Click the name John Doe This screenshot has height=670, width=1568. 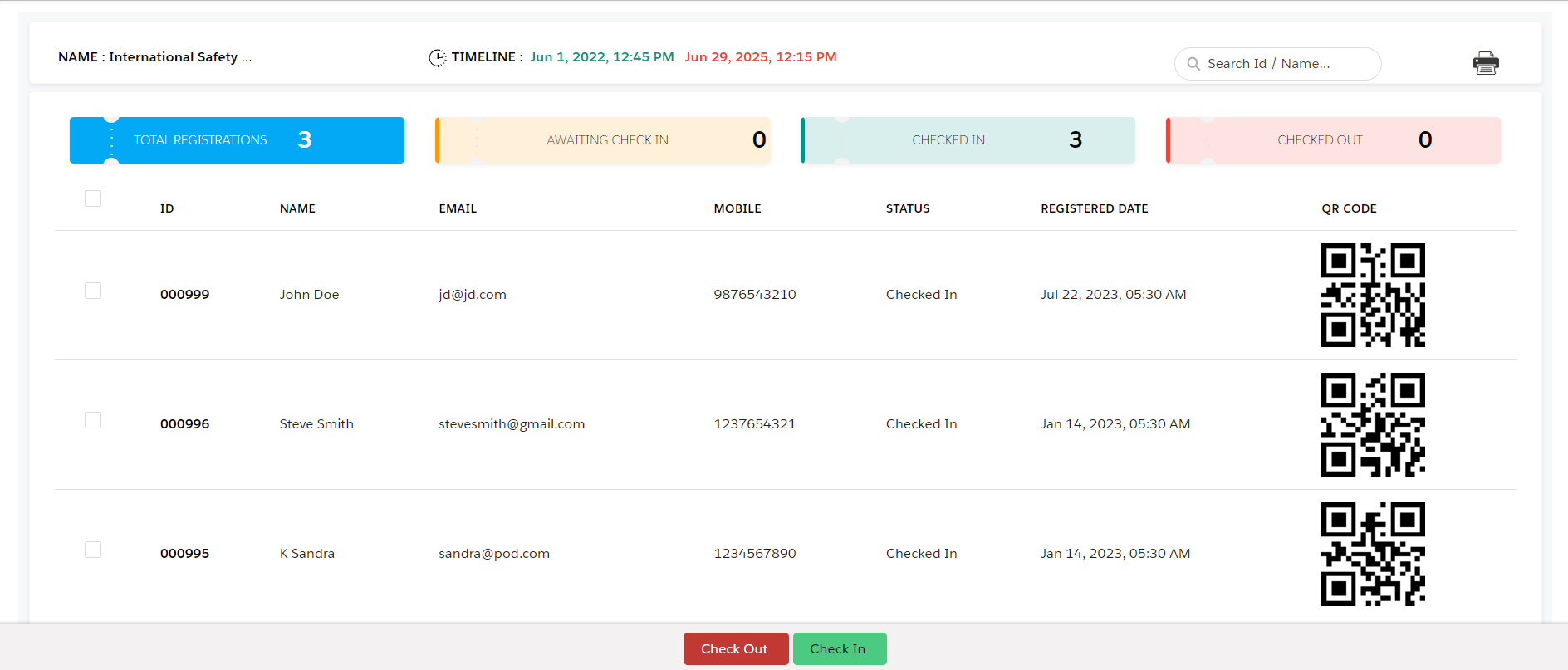coord(309,295)
